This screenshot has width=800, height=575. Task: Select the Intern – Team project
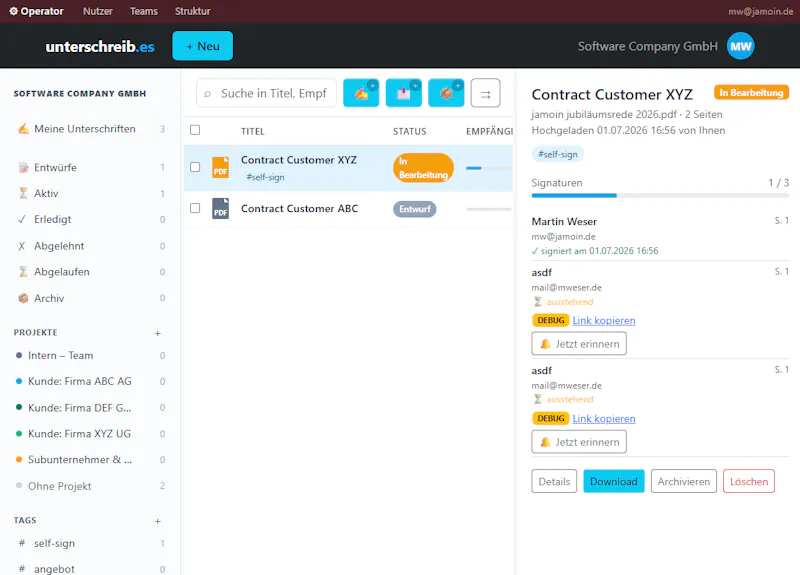pyautogui.click(x=90, y=355)
